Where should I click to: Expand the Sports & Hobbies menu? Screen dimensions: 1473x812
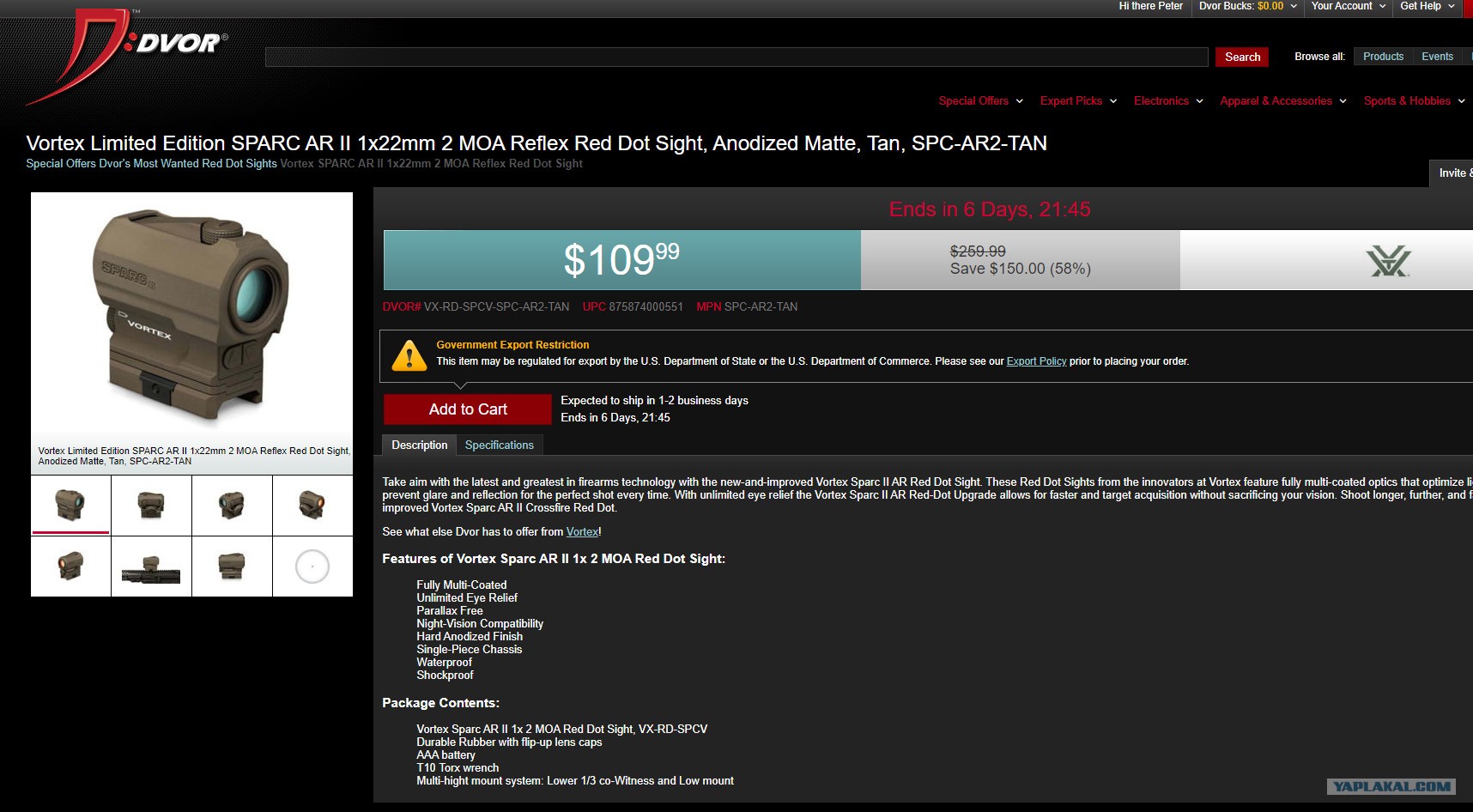pos(1414,100)
